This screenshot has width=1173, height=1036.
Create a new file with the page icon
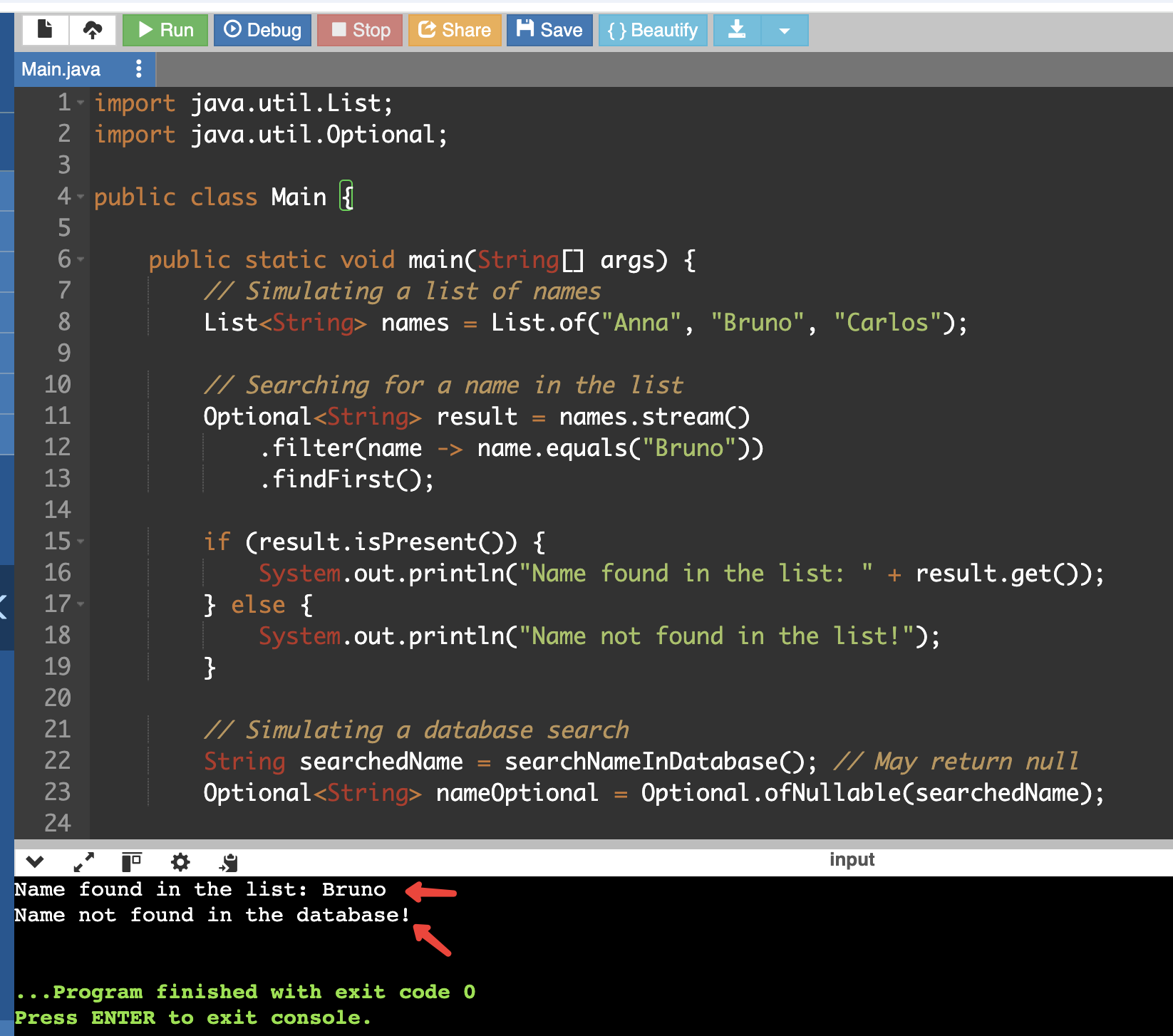pyautogui.click(x=45, y=30)
